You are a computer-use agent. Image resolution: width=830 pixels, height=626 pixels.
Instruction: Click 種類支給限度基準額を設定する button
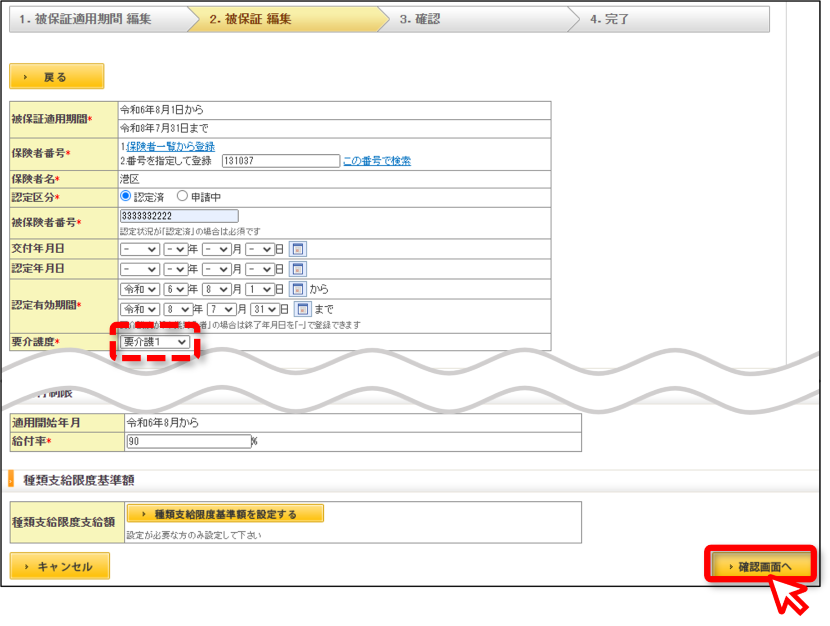pyautogui.click(x=225, y=514)
